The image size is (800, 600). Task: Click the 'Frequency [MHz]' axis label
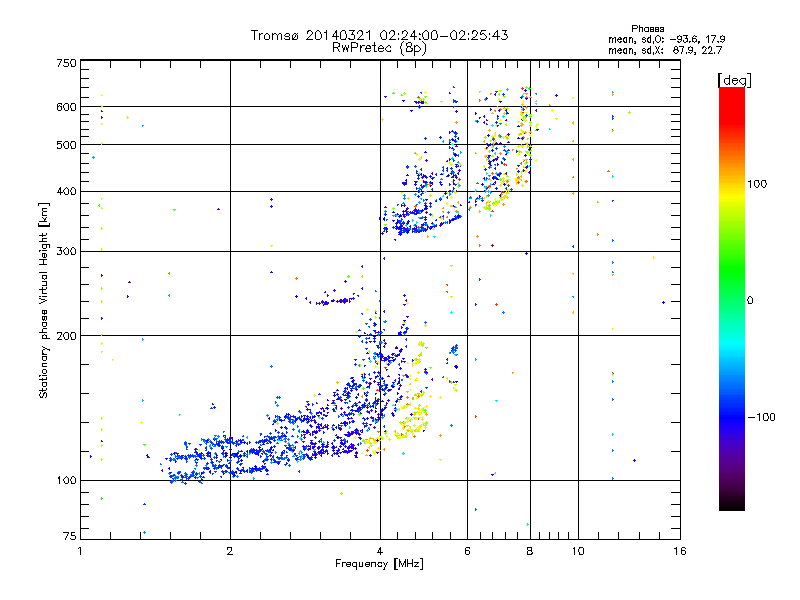click(x=379, y=564)
